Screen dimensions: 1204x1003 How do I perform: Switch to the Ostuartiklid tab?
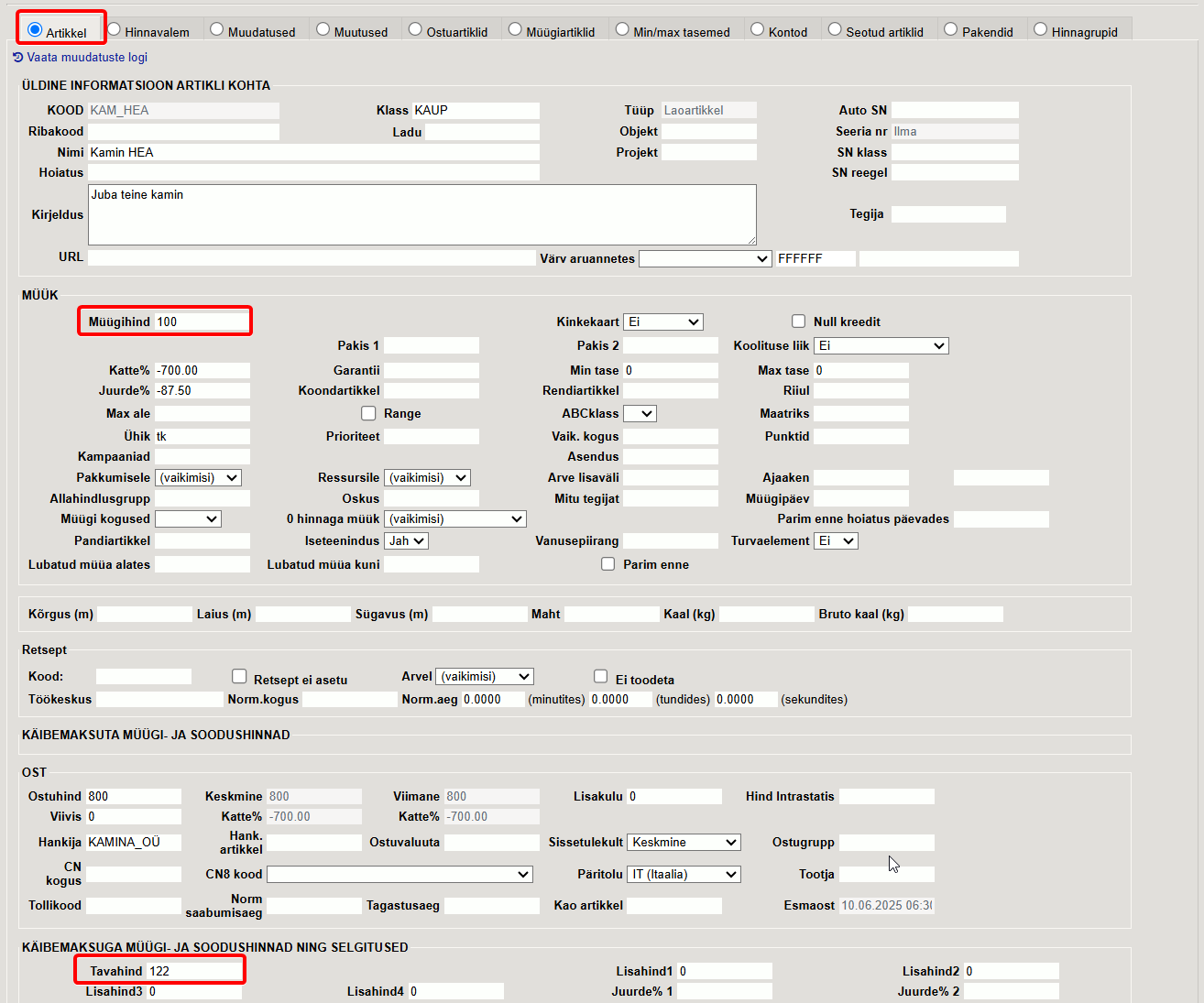[x=415, y=29]
